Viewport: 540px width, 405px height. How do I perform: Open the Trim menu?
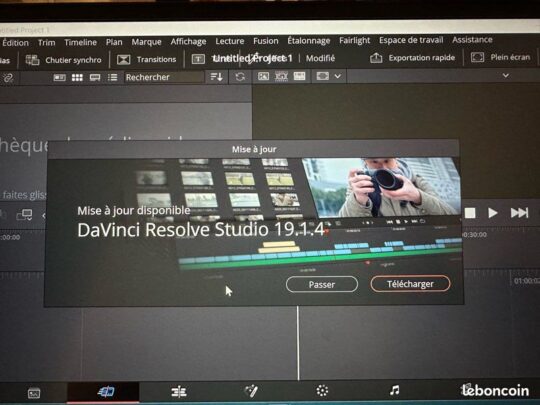pos(46,43)
